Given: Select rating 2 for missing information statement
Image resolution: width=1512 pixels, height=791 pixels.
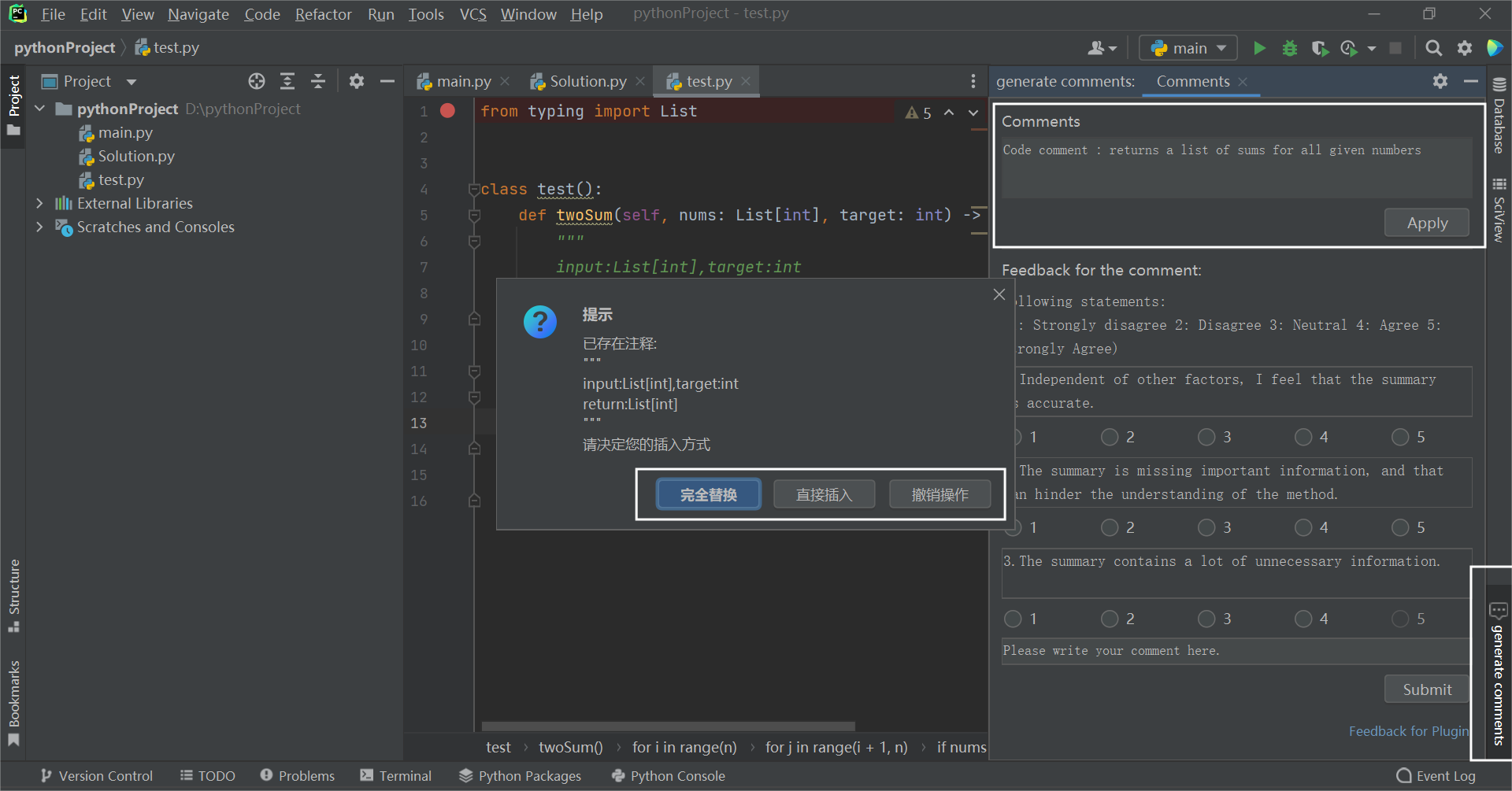Looking at the screenshot, I should tap(1110, 527).
